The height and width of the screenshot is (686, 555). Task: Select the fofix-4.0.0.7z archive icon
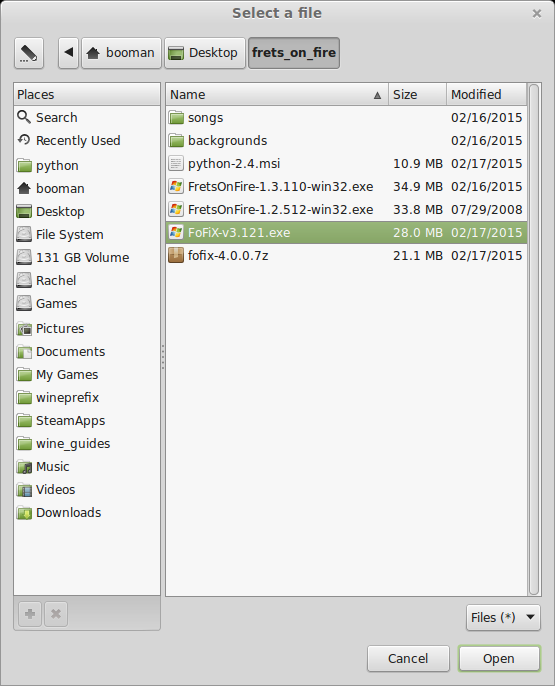click(176, 255)
